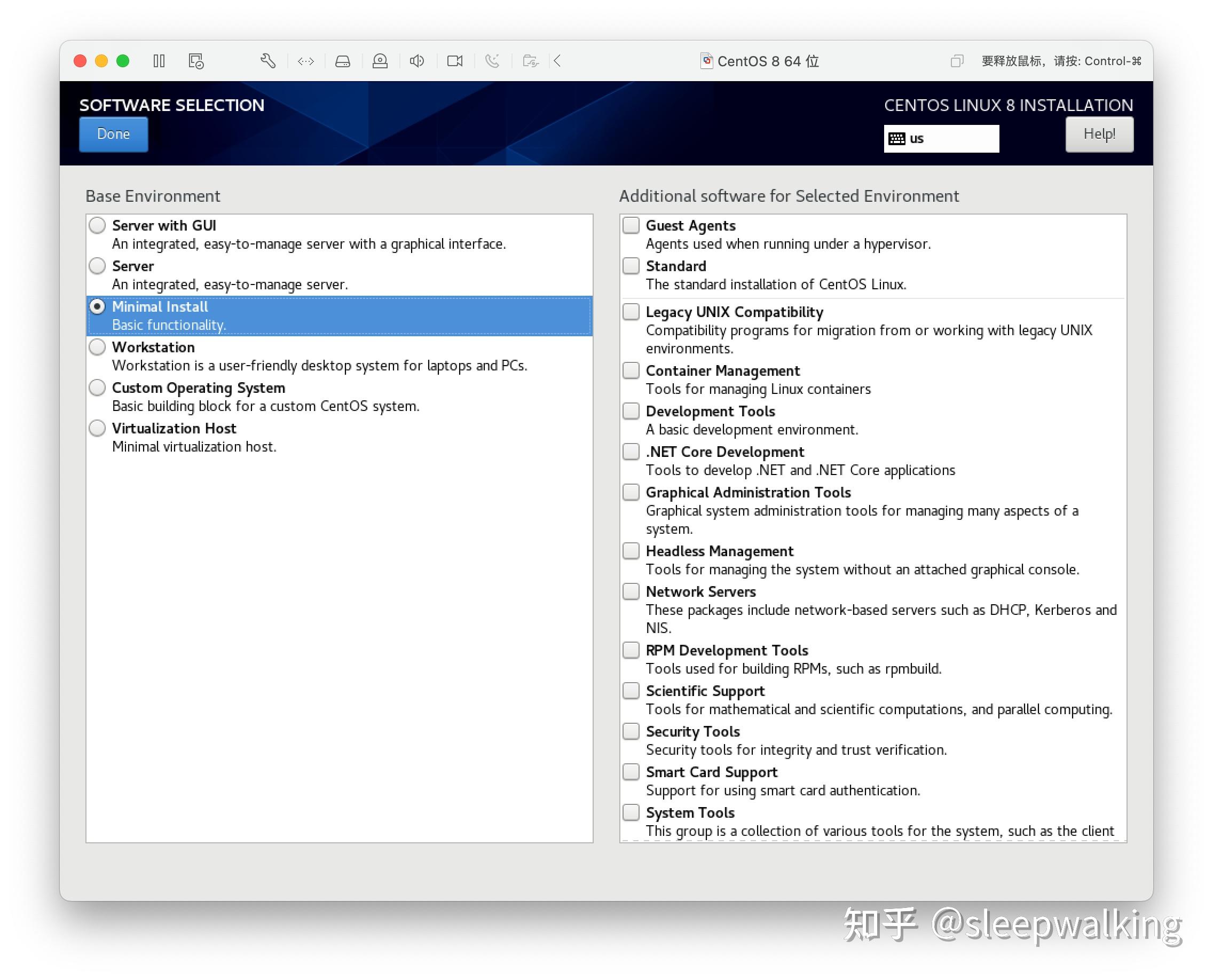Screen dimensions: 1213x980
Task: Open virtual machine settings wrench icon
Action: (x=267, y=61)
